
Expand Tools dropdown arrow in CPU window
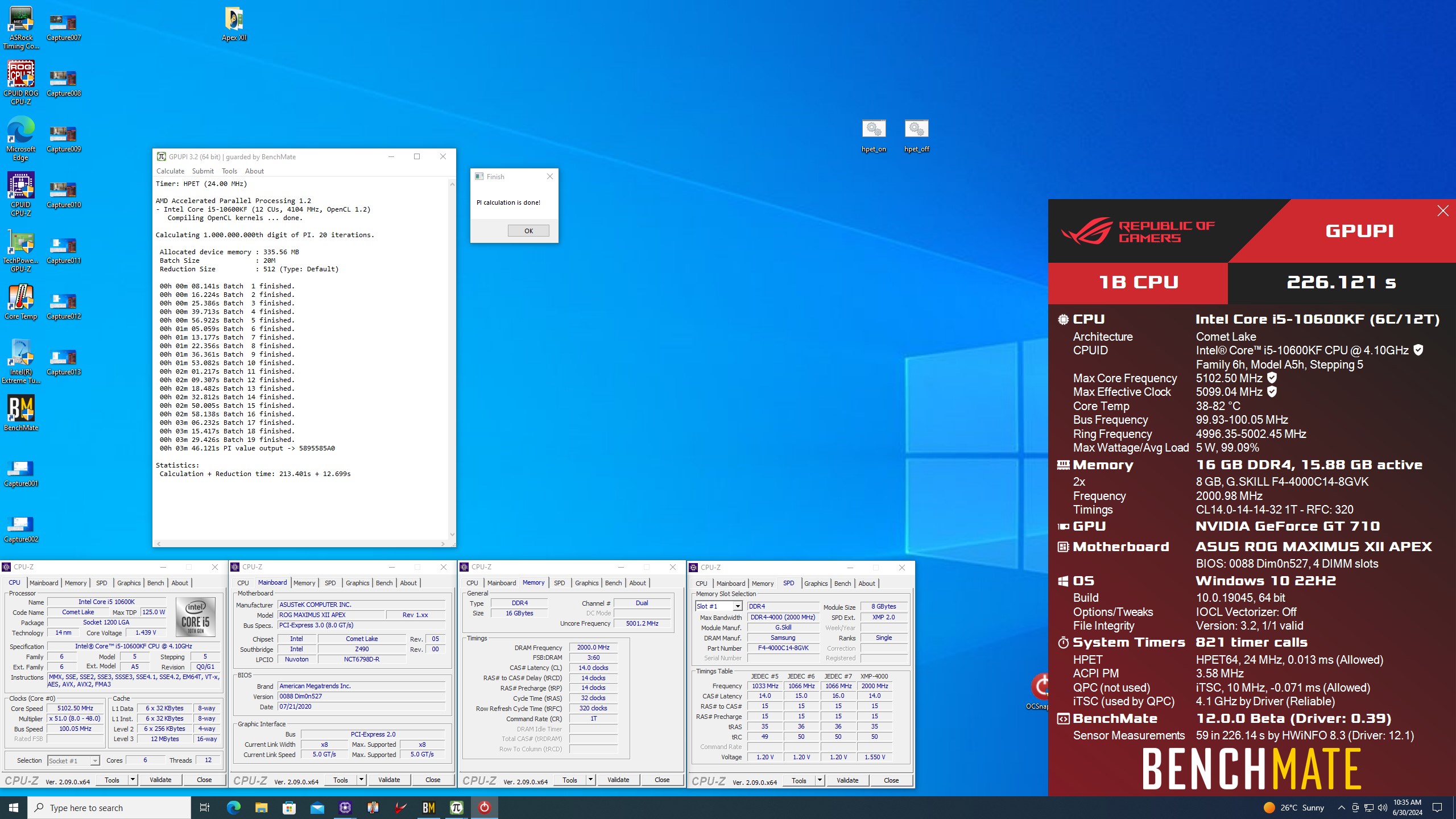pos(133,780)
